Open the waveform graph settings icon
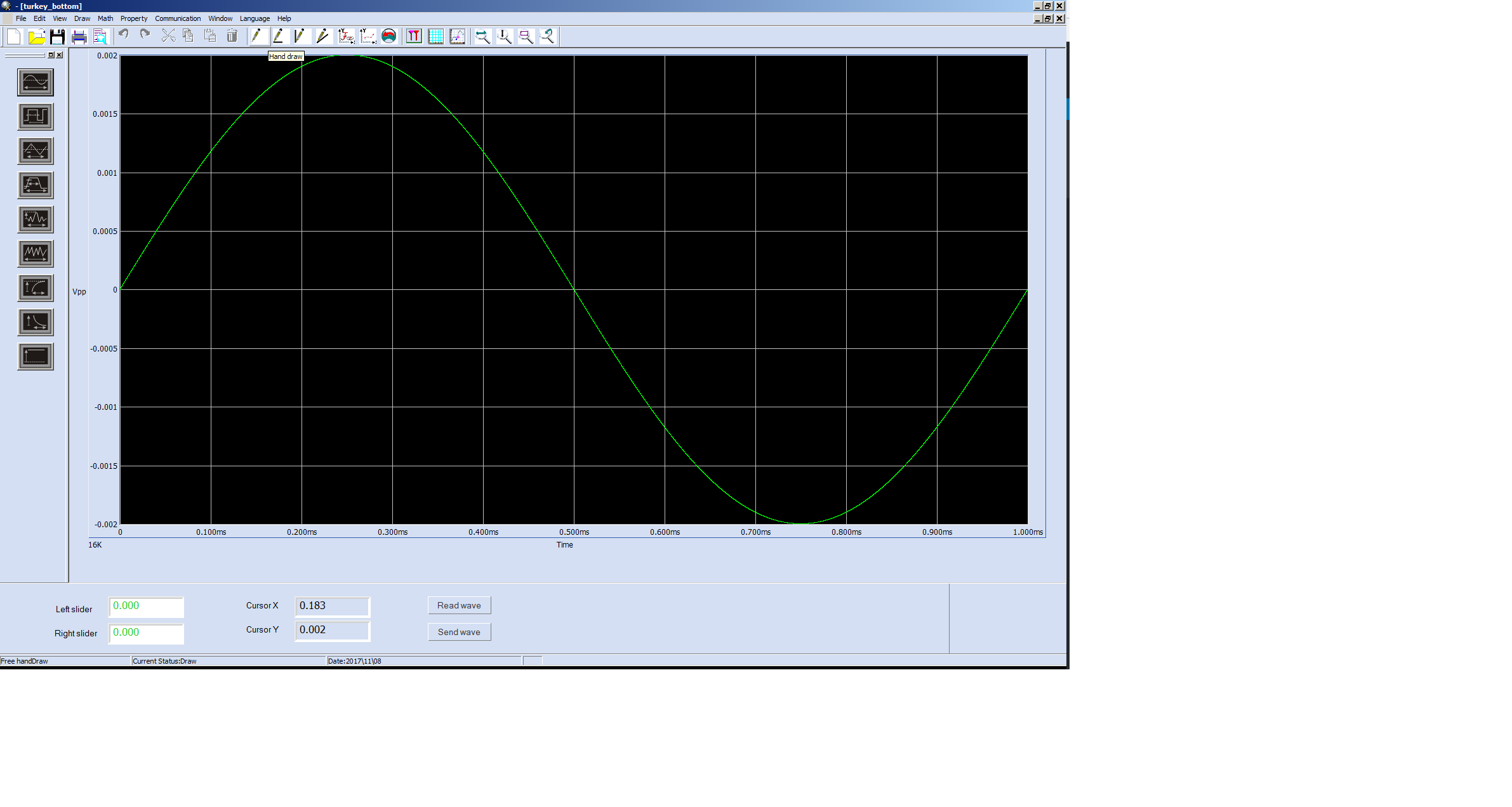This screenshot has width=1512, height=807. [457, 37]
